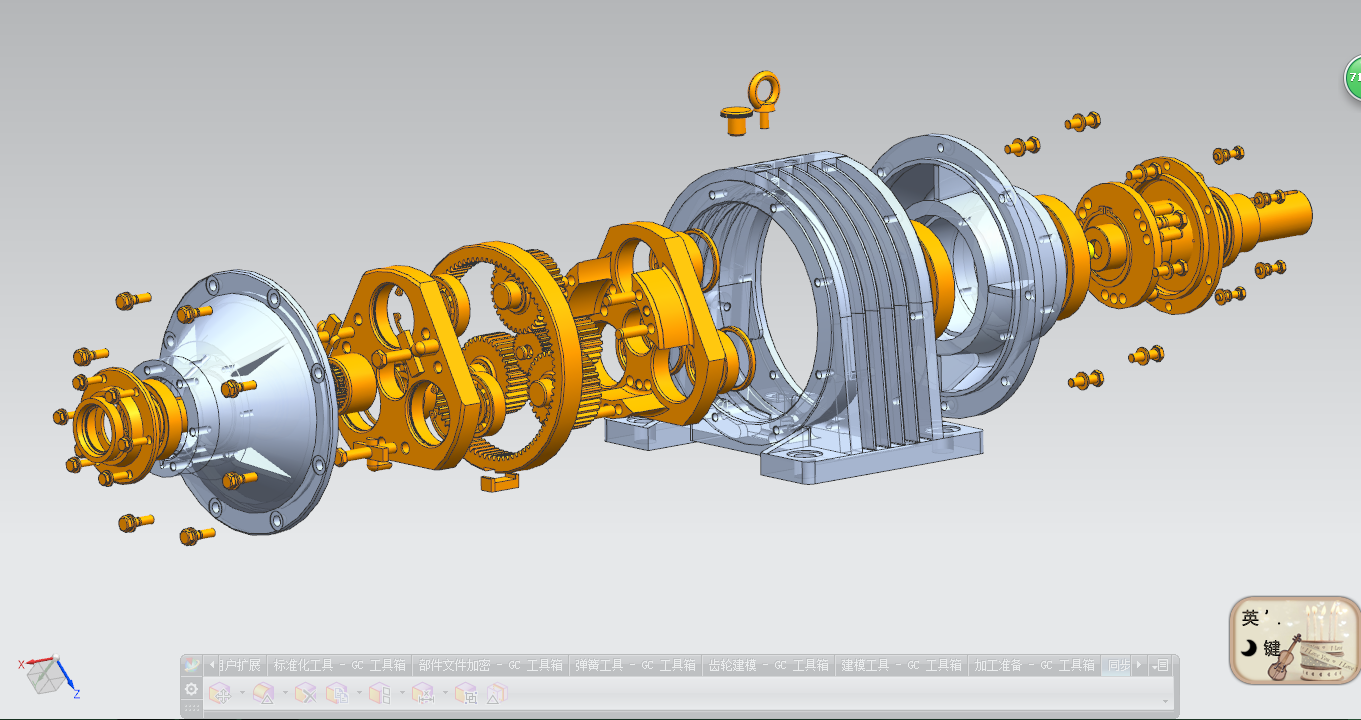This screenshot has width=1361, height=720.
Task: Switch to 标准化工具 - GC 工具箱 tab
Action: tap(339, 665)
